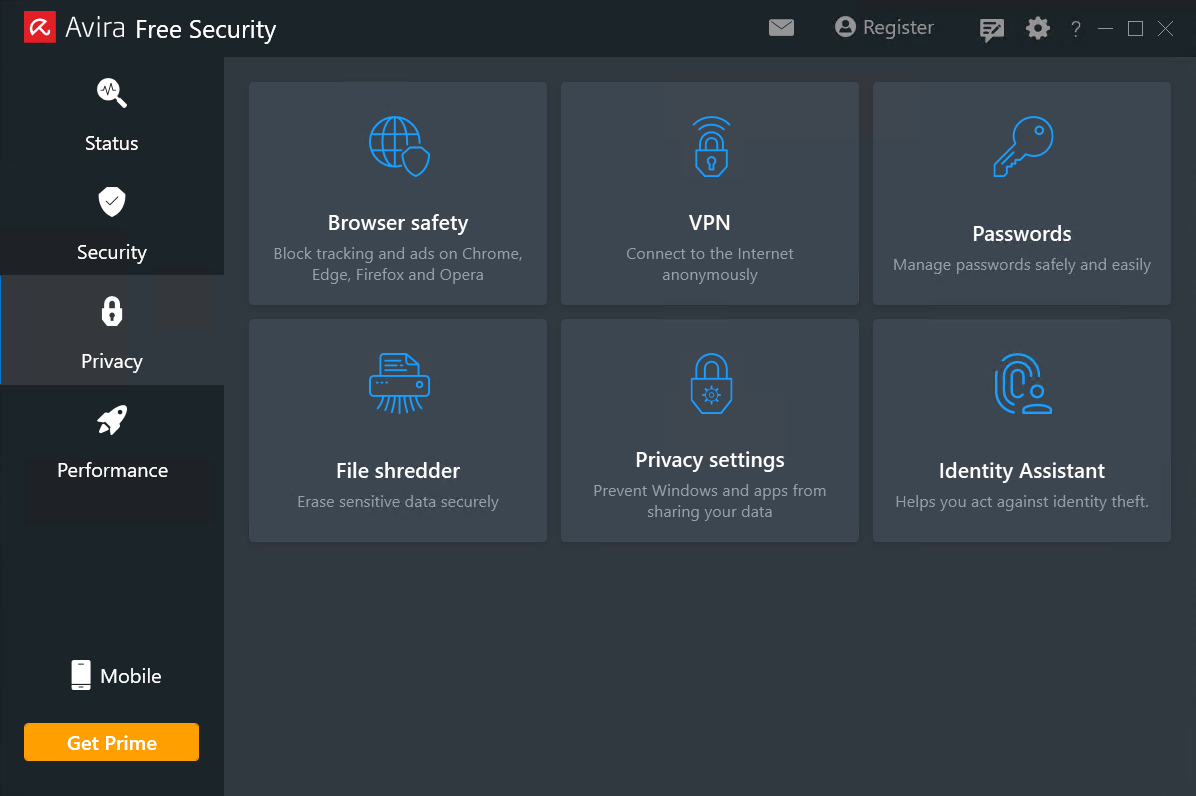Open the notifications envelope icon
Screen dimensions: 1196x796
(x=781, y=28)
